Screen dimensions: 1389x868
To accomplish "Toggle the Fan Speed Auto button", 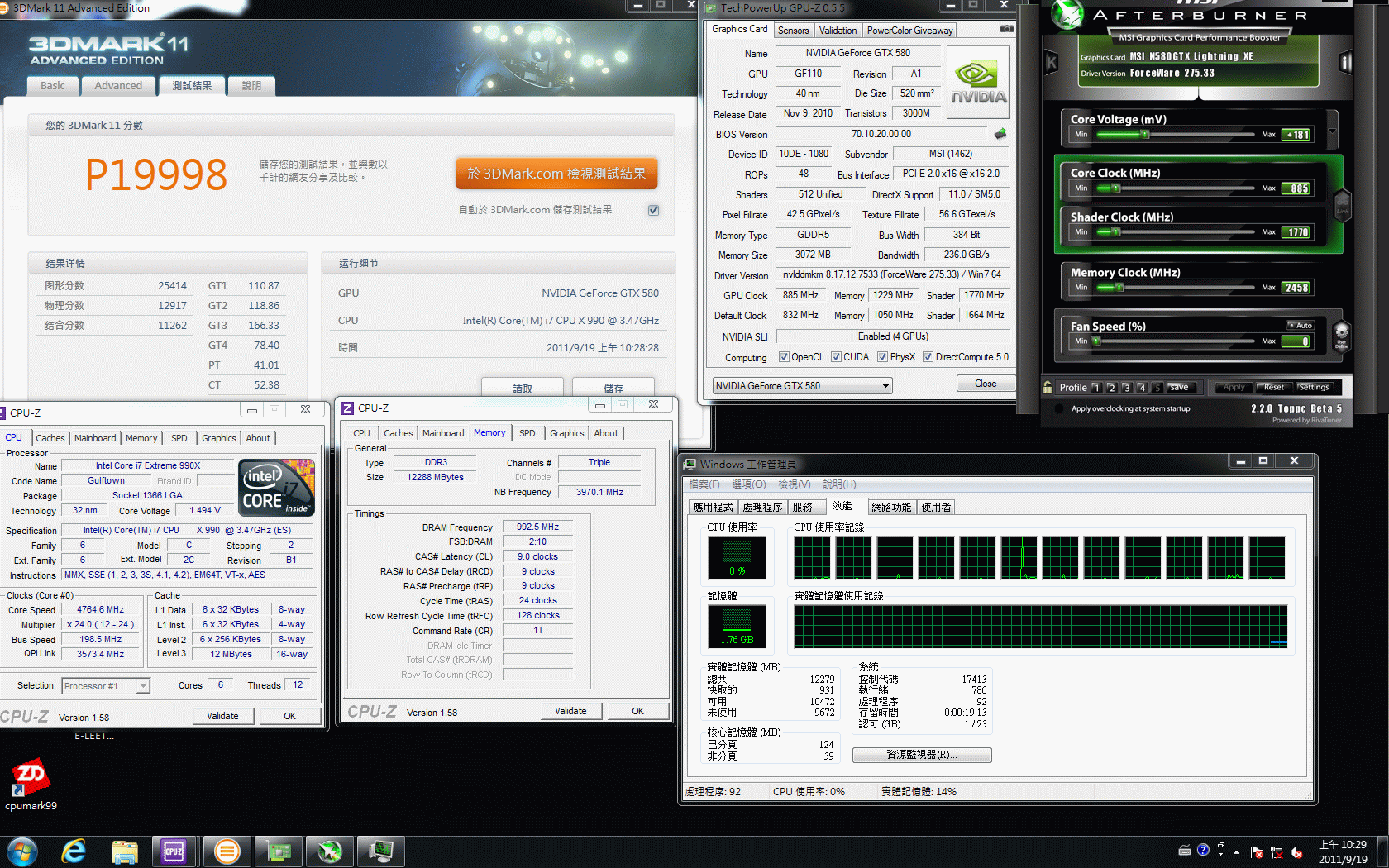I will click(x=1301, y=326).
